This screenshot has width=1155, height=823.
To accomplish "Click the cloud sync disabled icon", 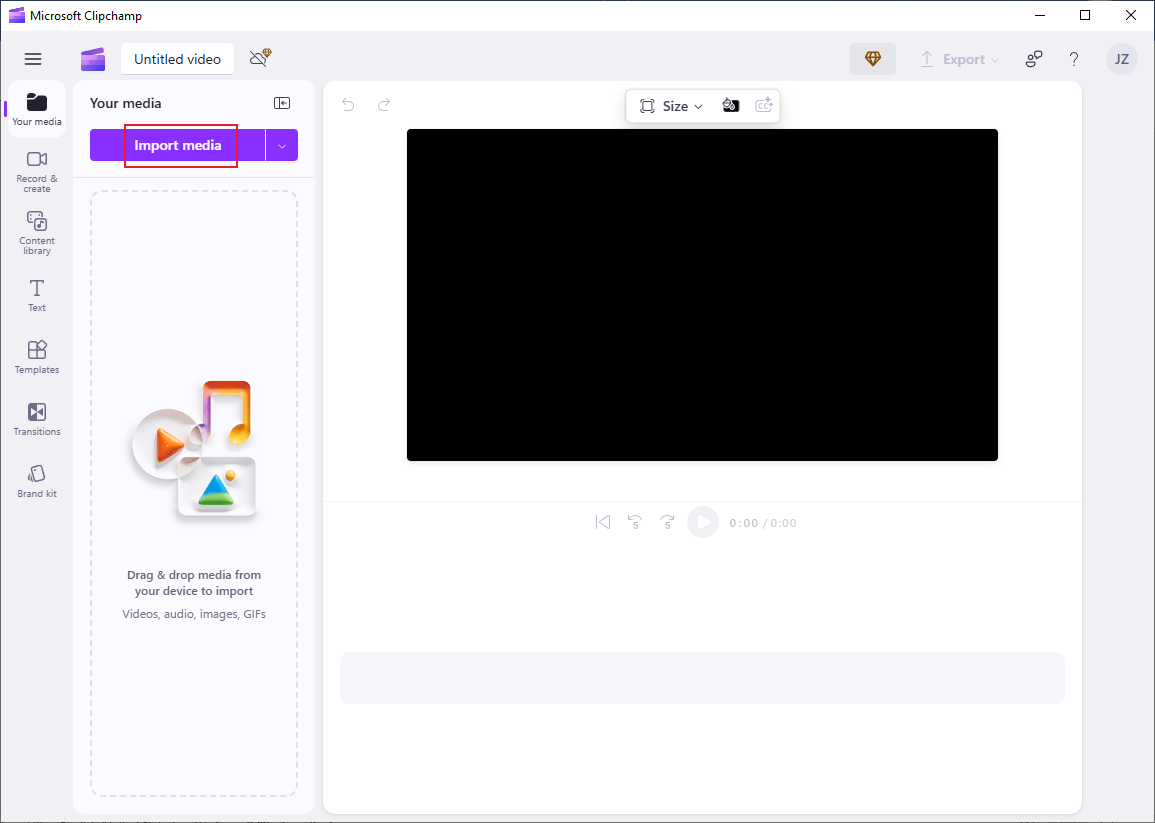I will (260, 58).
